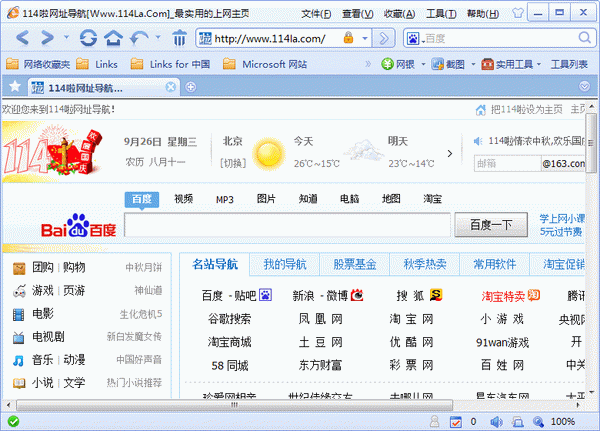Select the MP3 search tab

pos(225,199)
